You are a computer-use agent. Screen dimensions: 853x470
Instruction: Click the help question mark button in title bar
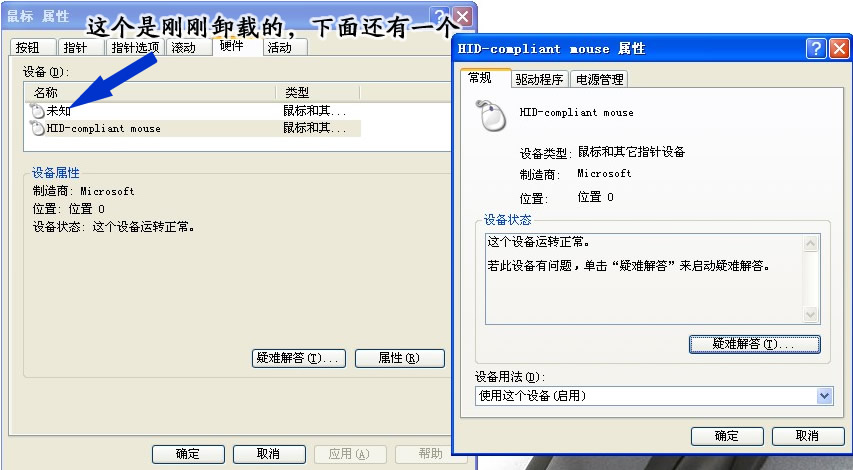point(814,48)
